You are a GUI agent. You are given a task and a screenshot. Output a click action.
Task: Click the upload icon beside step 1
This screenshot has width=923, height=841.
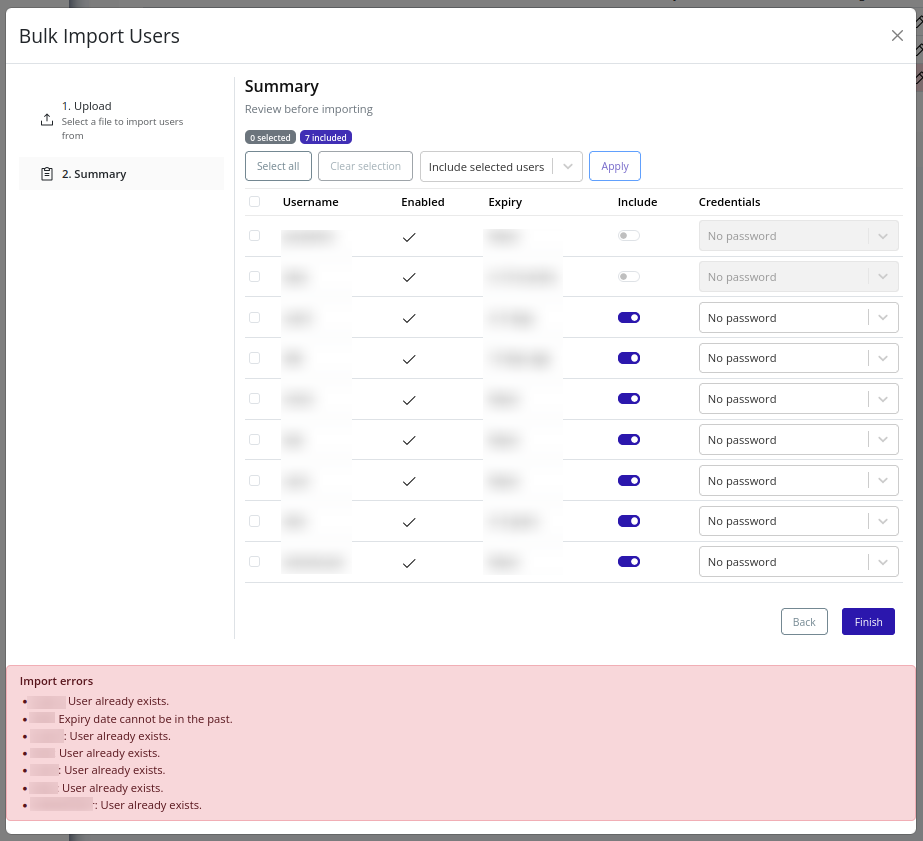(x=46, y=119)
